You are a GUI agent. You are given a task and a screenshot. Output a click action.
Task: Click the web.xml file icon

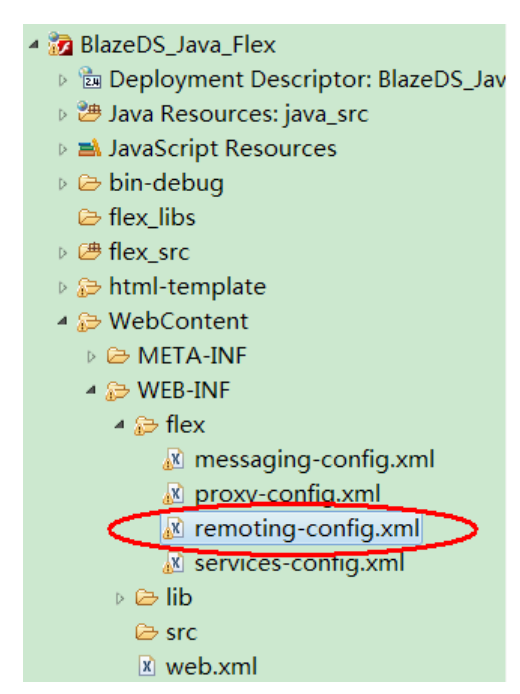pos(147,666)
